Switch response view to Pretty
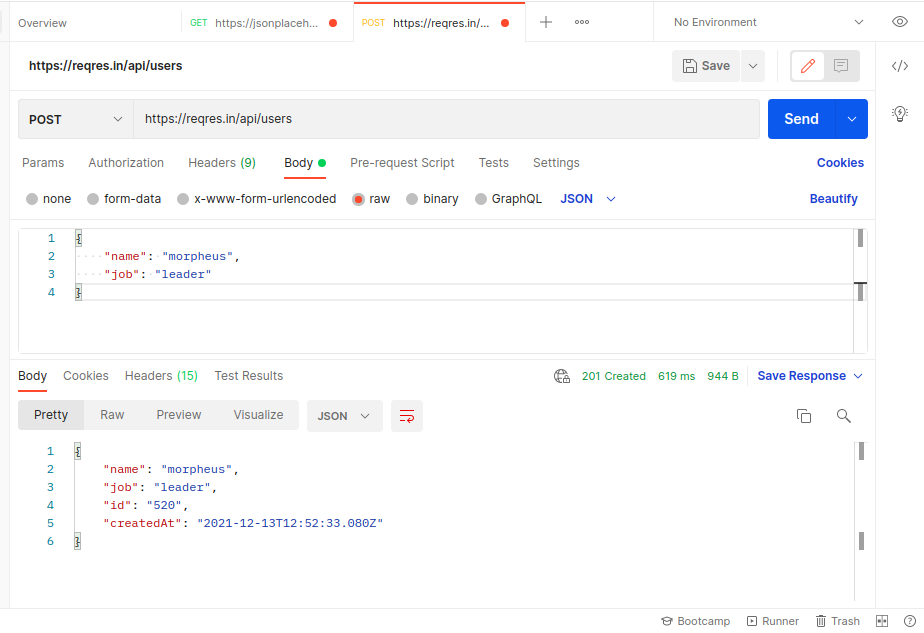 51,415
